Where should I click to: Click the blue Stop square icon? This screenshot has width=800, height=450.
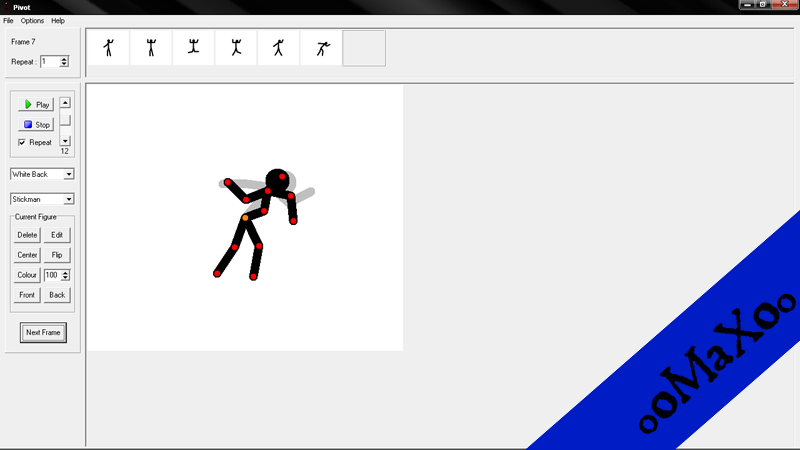pyautogui.click(x=28, y=124)
